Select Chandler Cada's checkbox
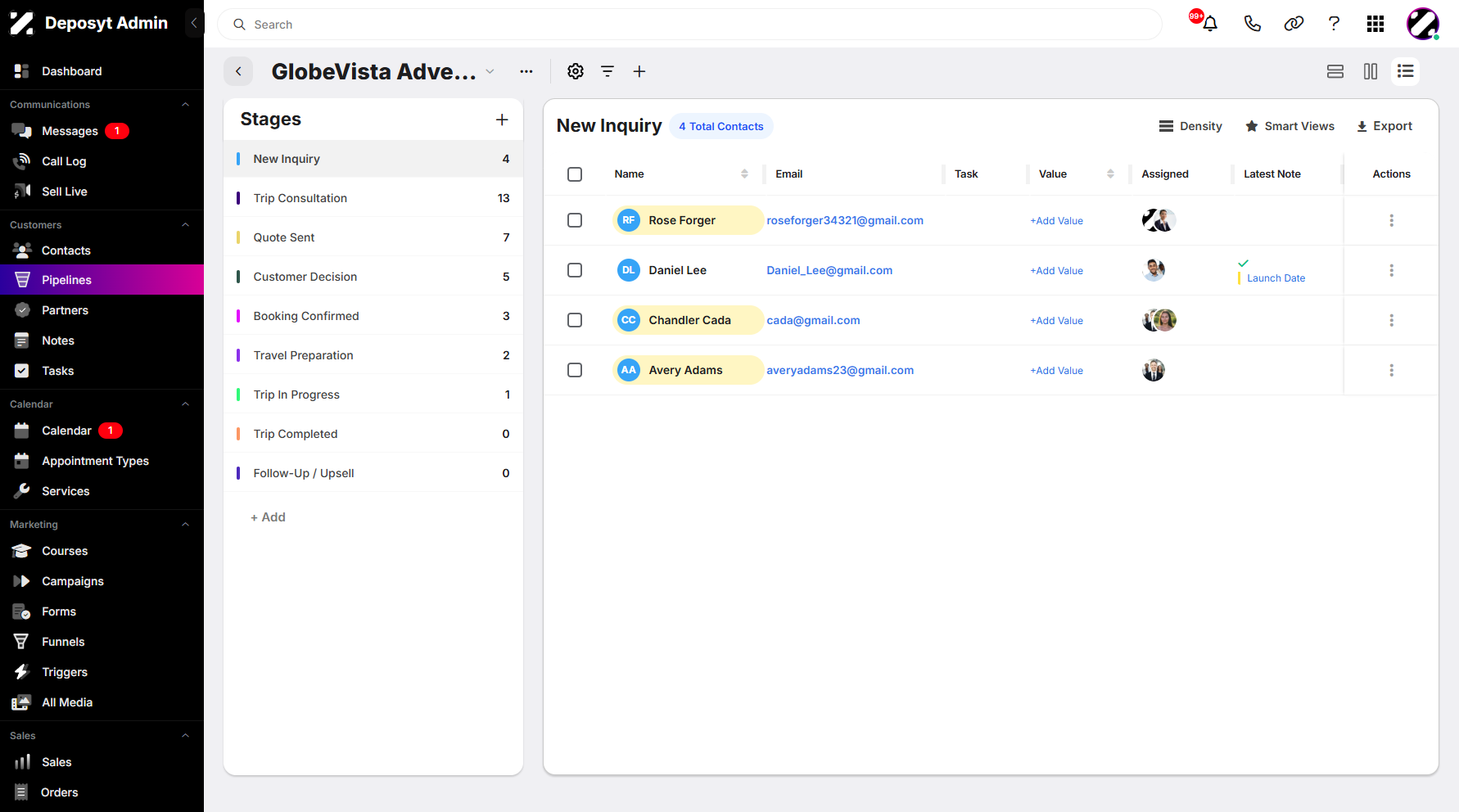The width and height of the screenshot is (1459, 812). pyautogui.click(x=575, y=320)
